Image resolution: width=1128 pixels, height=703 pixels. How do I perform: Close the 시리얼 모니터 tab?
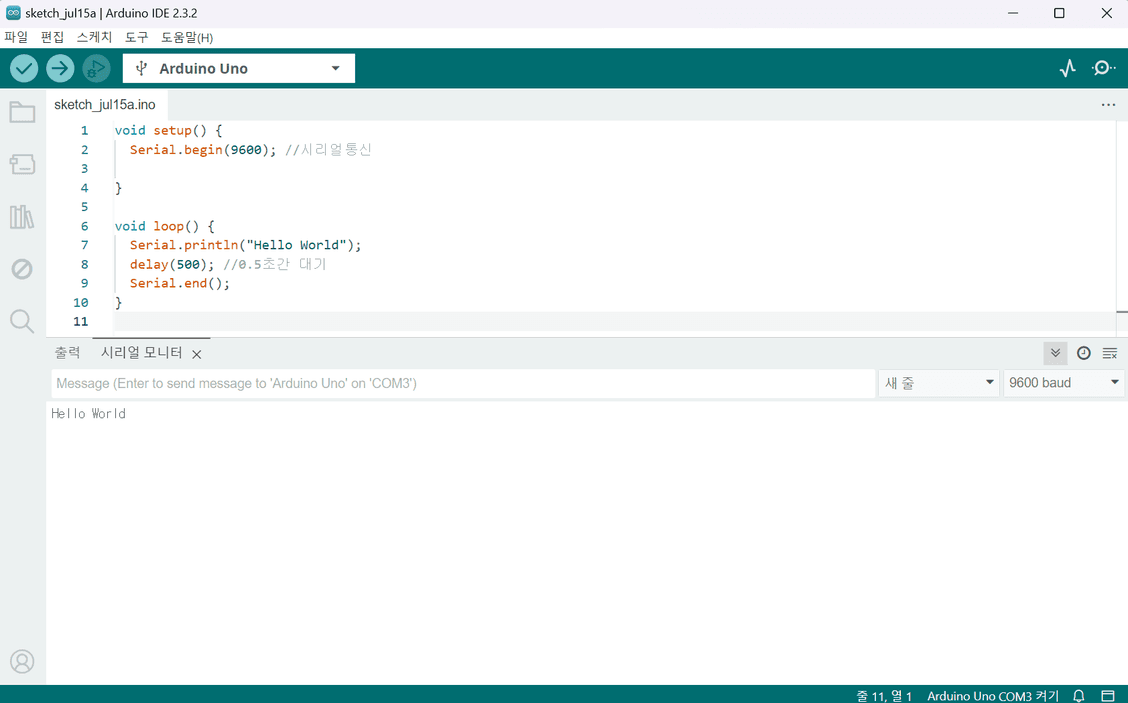point(197,354)
